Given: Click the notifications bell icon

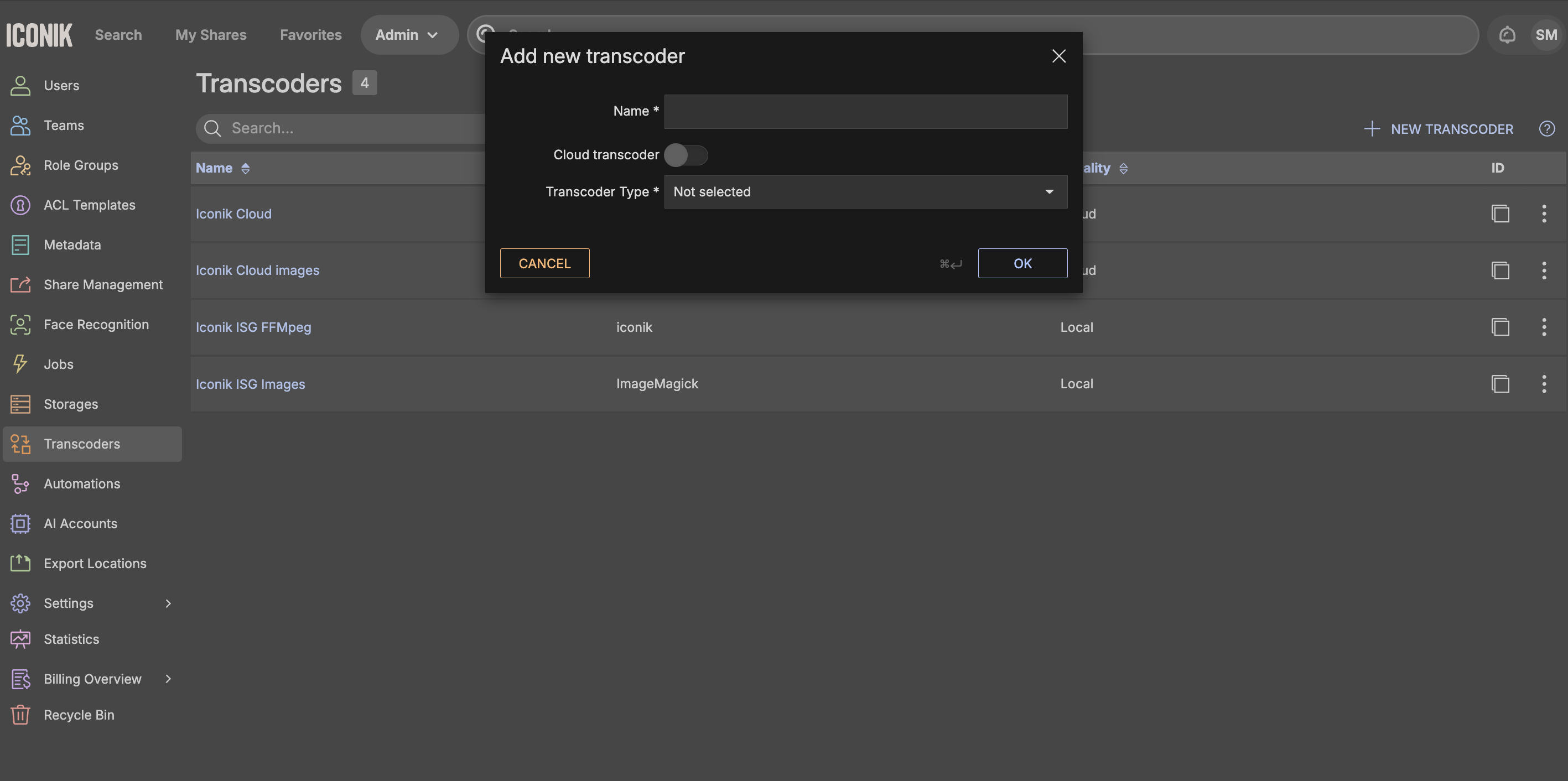Looking at the screenshot, I should tap(1507, 35).
